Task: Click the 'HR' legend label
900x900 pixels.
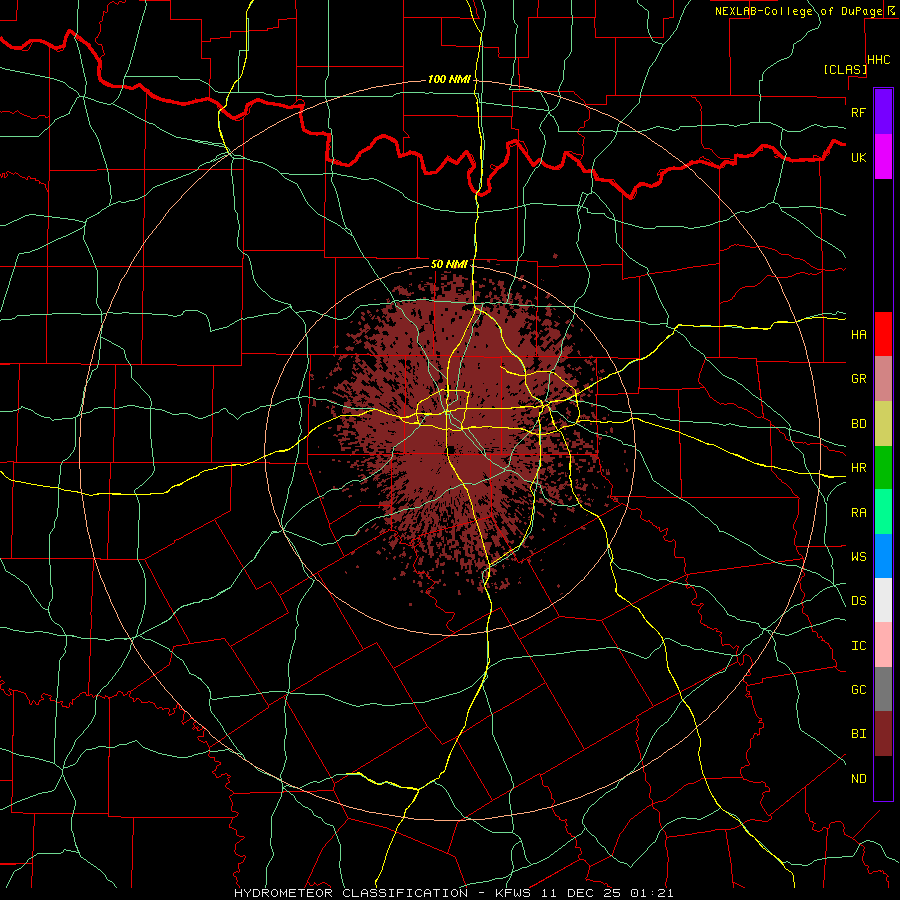Action: point(859,468)
